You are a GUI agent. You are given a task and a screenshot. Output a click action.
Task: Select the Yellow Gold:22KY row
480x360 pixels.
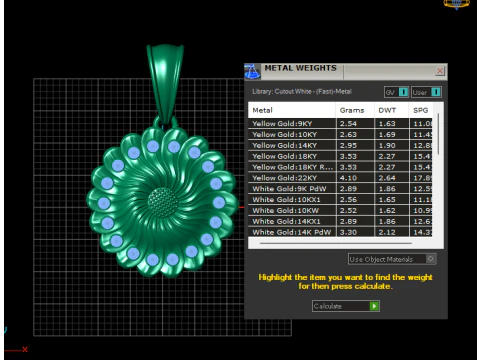click(340, 178)
